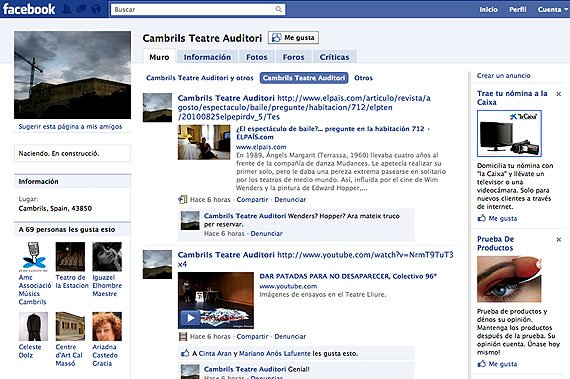Screen dimensions: 570x379
Task: Select the 'Otros' wall filter
Action: (364, 78)
